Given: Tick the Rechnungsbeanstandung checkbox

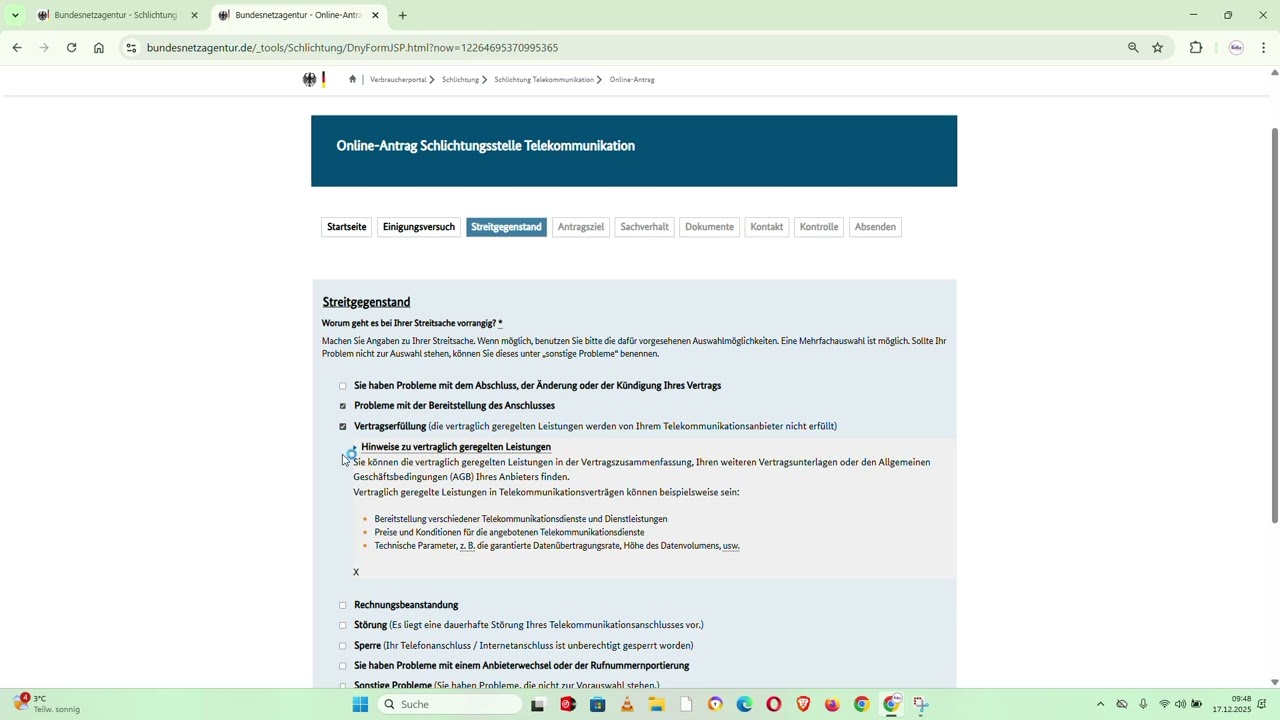Looking at the screenshot, I should tap(342, 605).
